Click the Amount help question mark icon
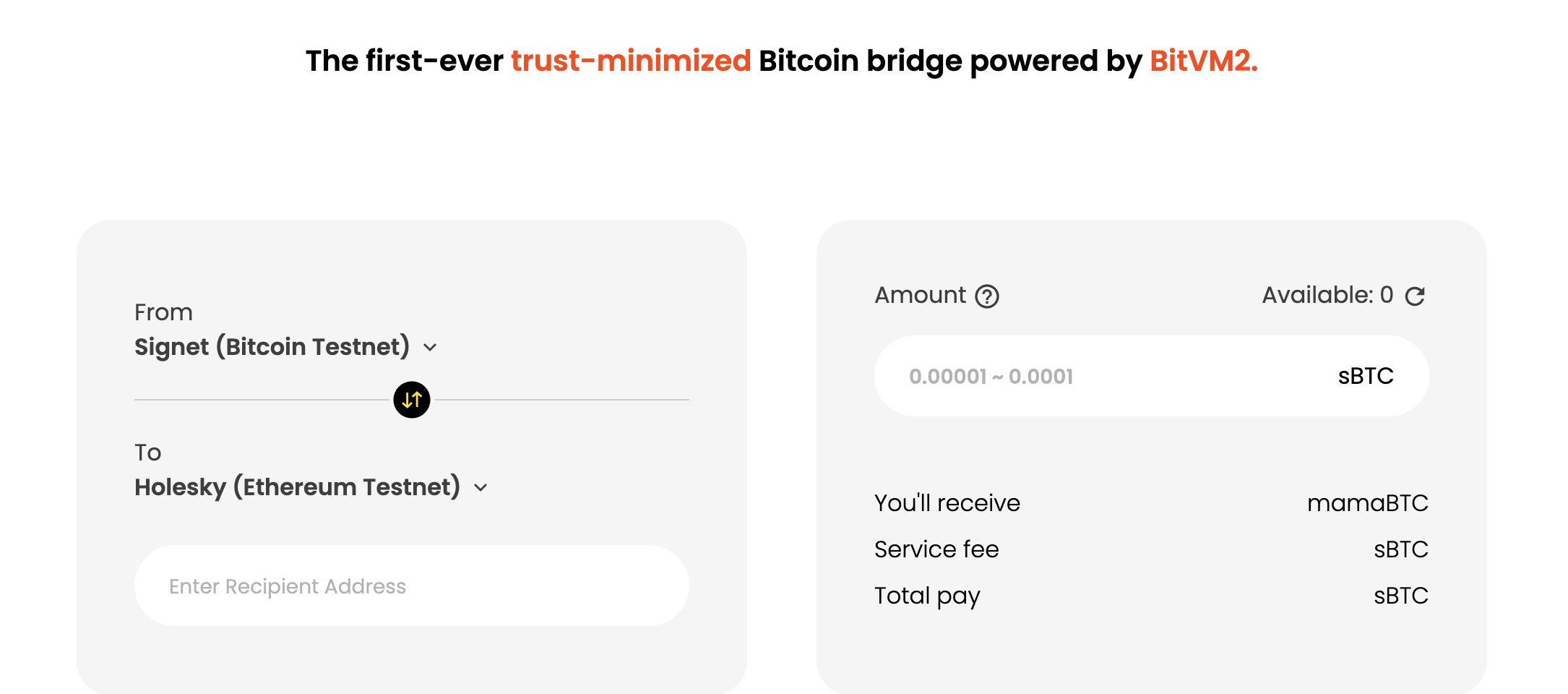The image size is (1568, 694). point(987,296)
